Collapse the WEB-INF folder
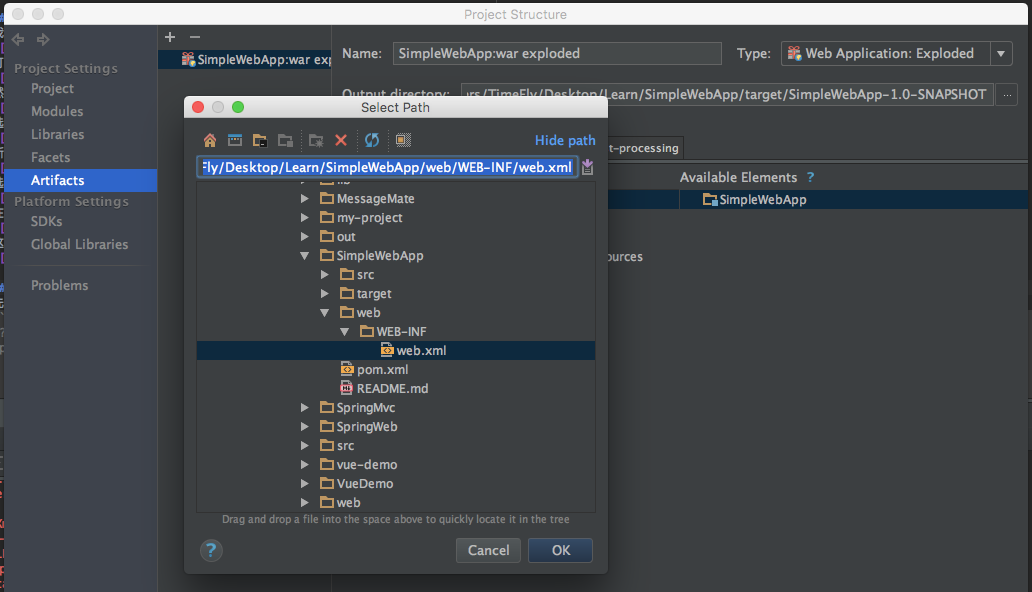This screenshot has height=592, width=1032. 344,332
